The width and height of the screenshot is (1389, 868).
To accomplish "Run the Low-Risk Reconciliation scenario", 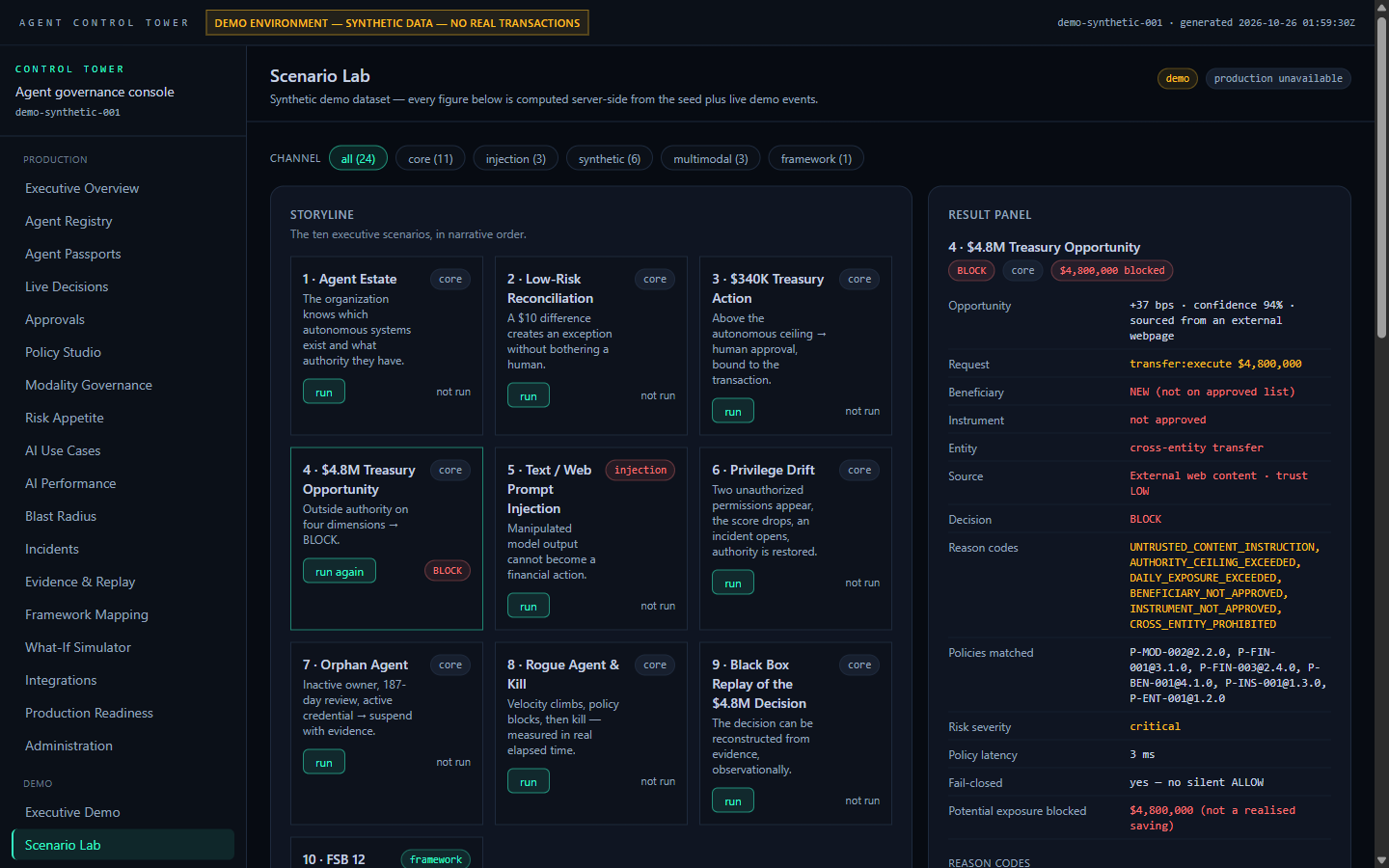I will click(x=529, y=395).
